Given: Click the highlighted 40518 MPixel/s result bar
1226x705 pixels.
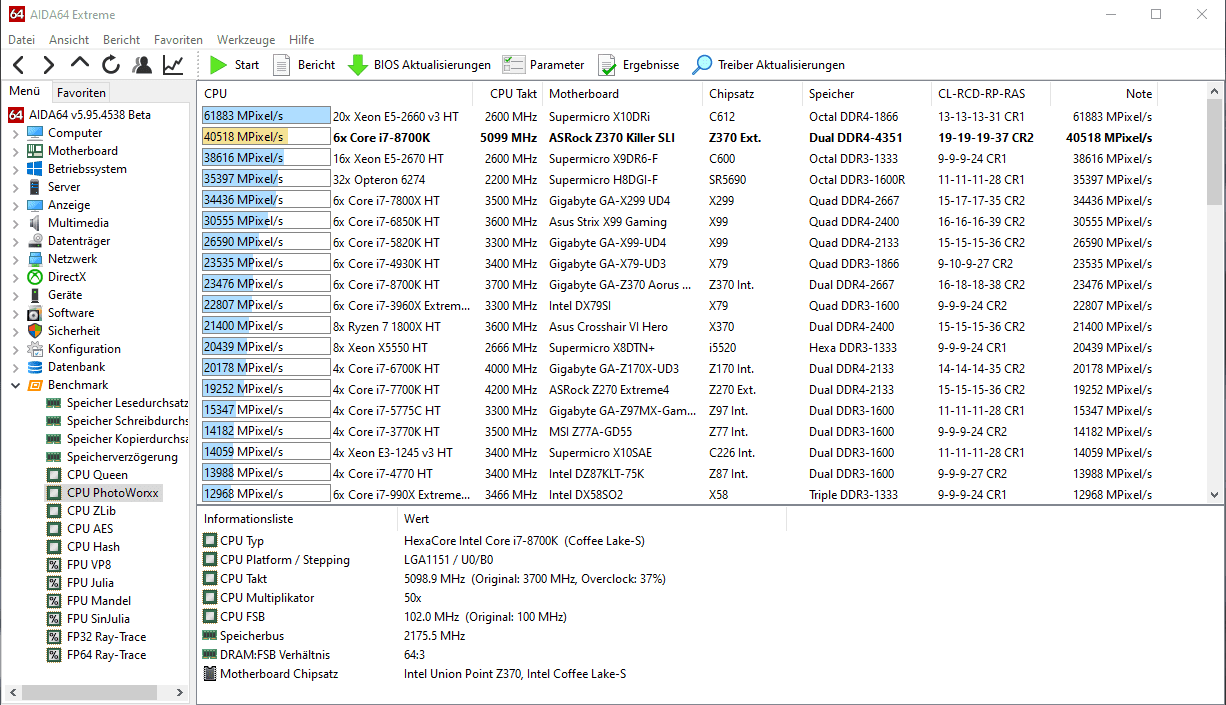Looking at the screenshot, I should click(266, 137).
